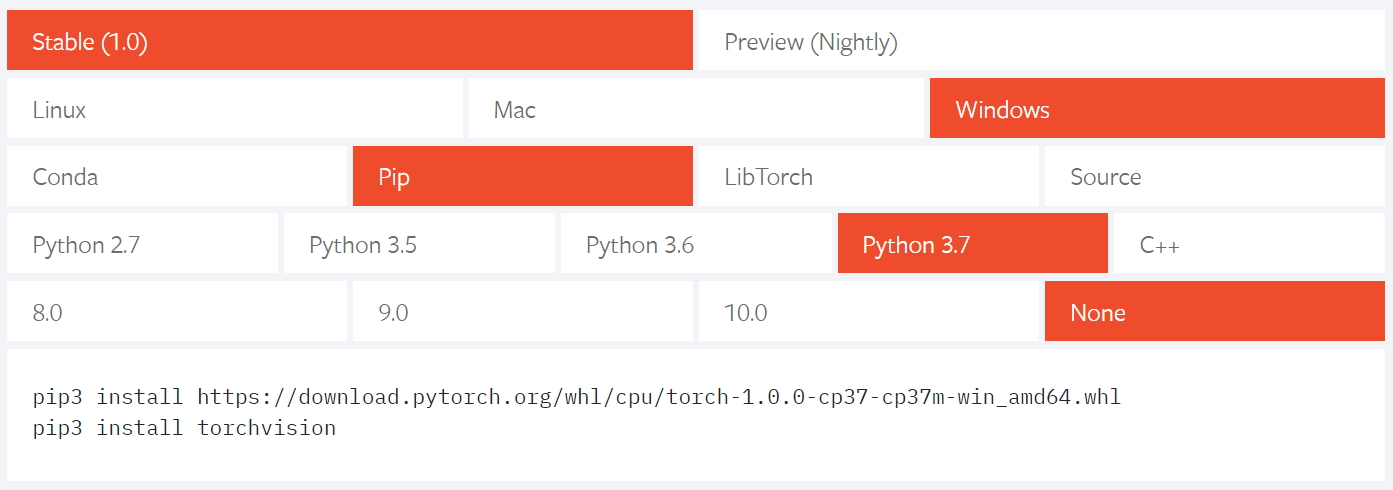1393x490 pixels.
Task: Choose C++ as the language
Action: coord(1249,244)
